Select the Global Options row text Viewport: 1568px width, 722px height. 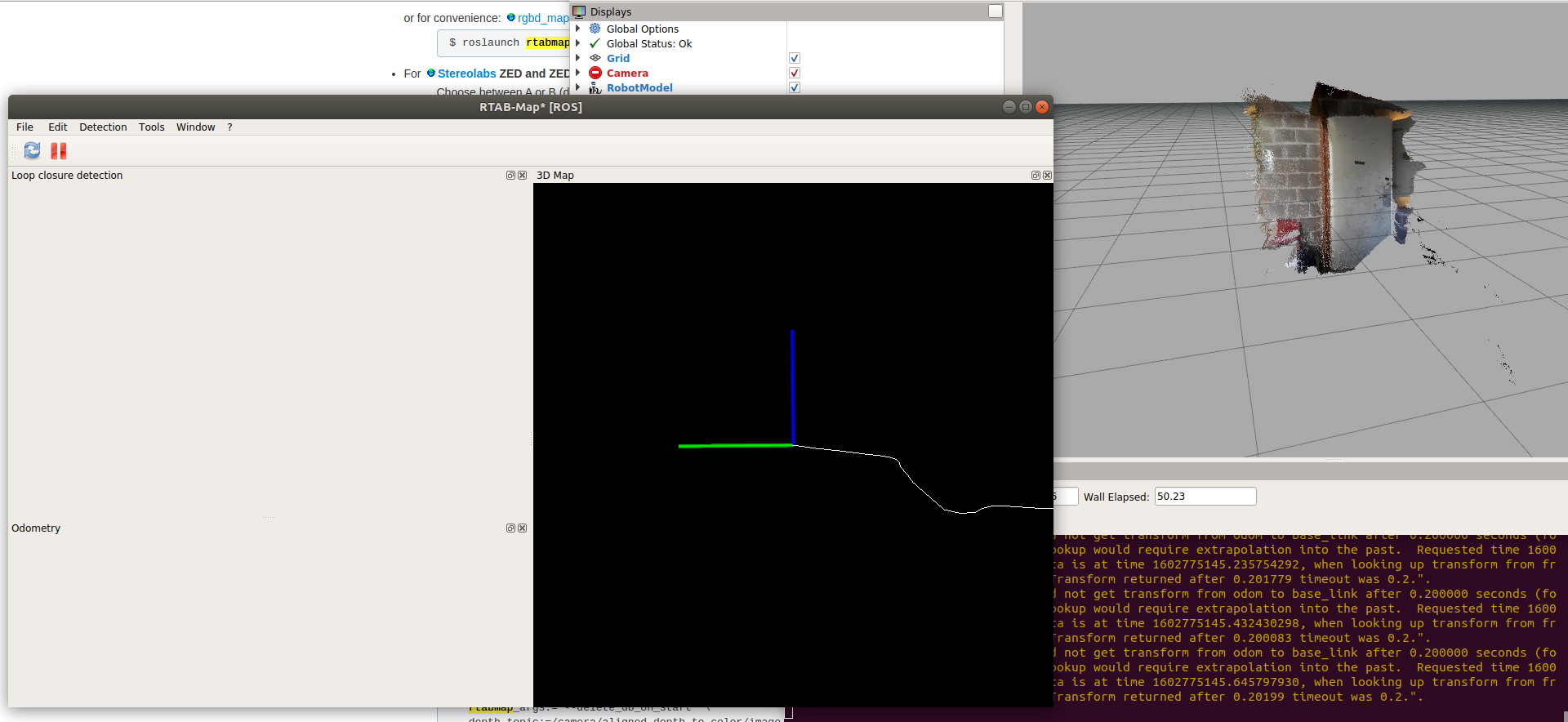click(643, 29)
